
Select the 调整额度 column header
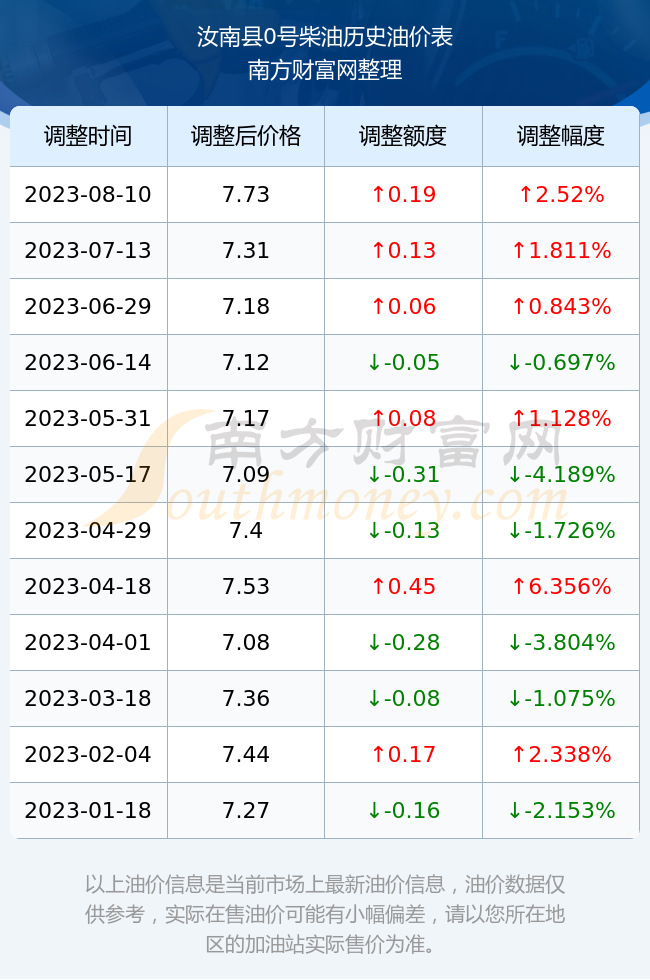coord(403,136)
